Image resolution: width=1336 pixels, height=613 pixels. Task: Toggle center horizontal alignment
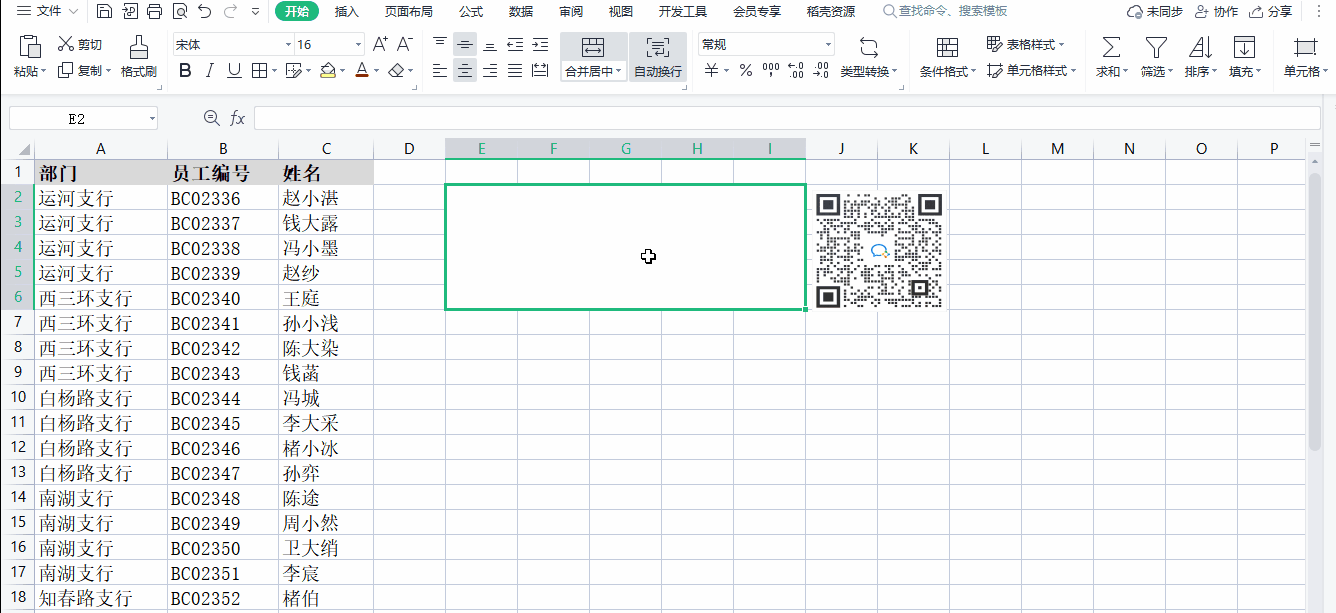465,70
